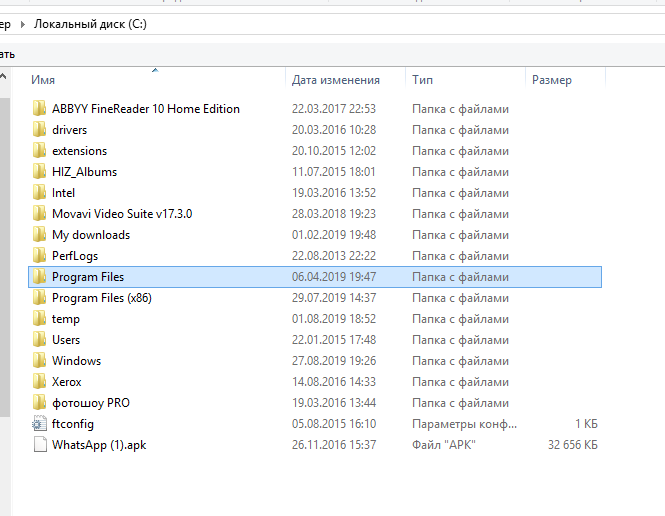Screen dimensions: 665x516
Task: Click the Файл "APK" type cell
Action: [x=444, y=444]
